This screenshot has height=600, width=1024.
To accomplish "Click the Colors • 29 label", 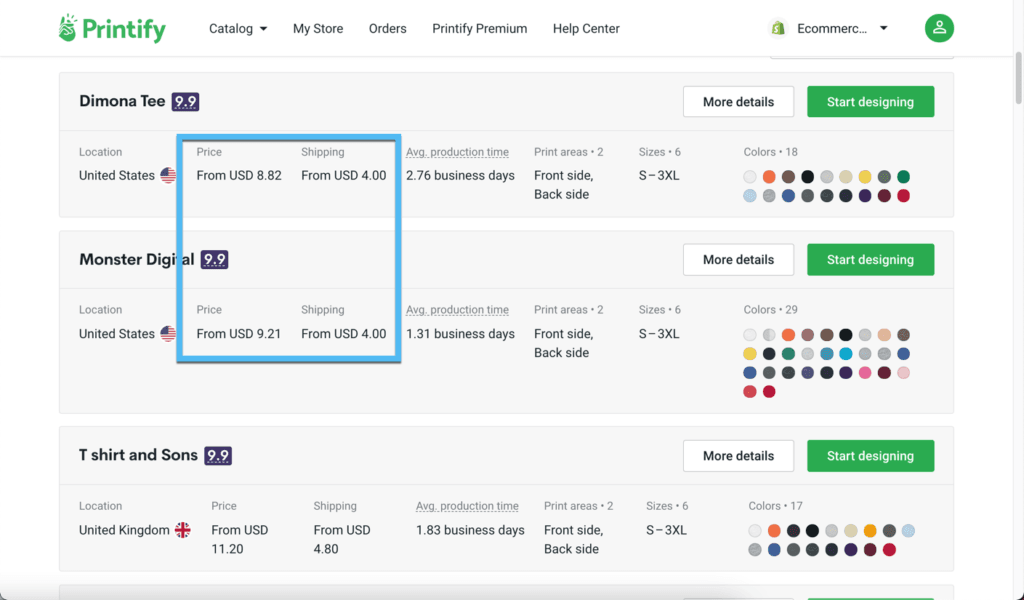I will pyautogui.click(x=771, y=310).
